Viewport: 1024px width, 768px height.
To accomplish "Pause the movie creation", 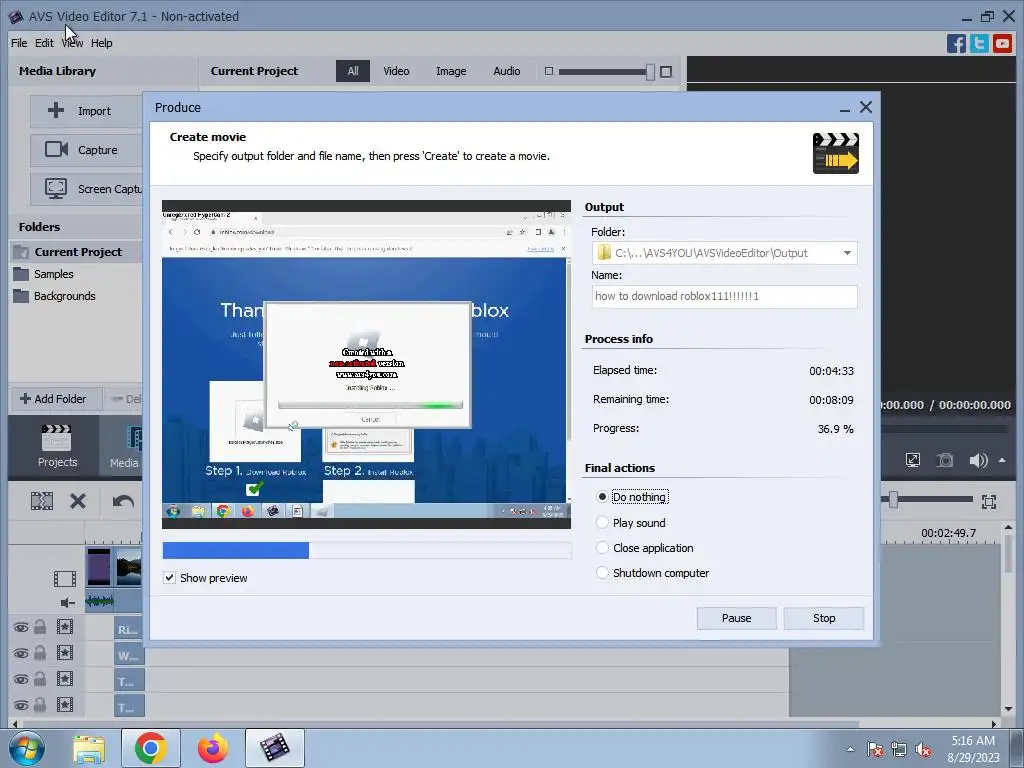I will point(737,618).
